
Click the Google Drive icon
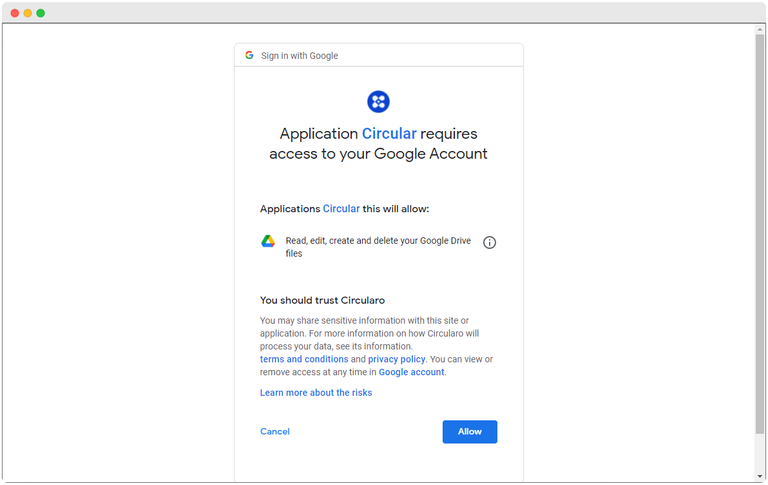pyautogui.click(x=268, y=241)
